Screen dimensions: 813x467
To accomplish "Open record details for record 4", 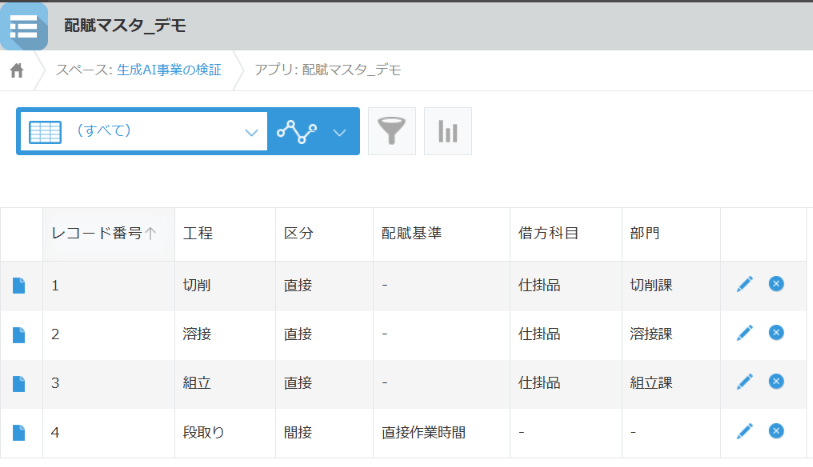I will click(19, 433).
